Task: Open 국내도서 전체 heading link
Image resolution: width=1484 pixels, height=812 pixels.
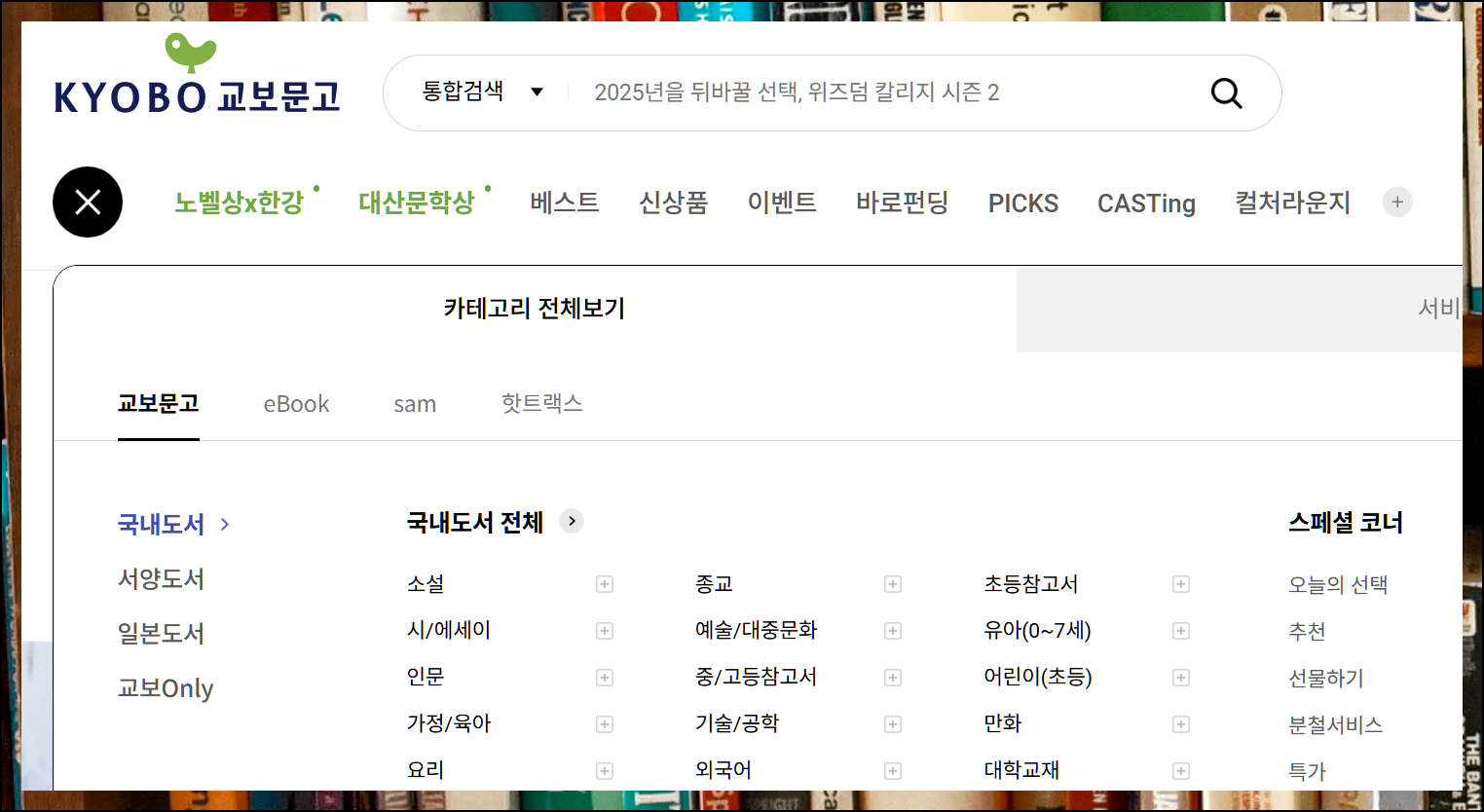Action: click(x=475, y=522)
